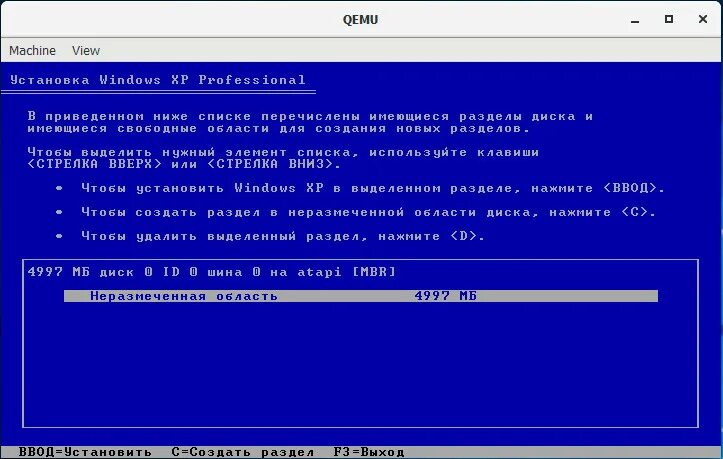The image size is (723, 459).
Task: Open the View menu
Action: point(86,50)
